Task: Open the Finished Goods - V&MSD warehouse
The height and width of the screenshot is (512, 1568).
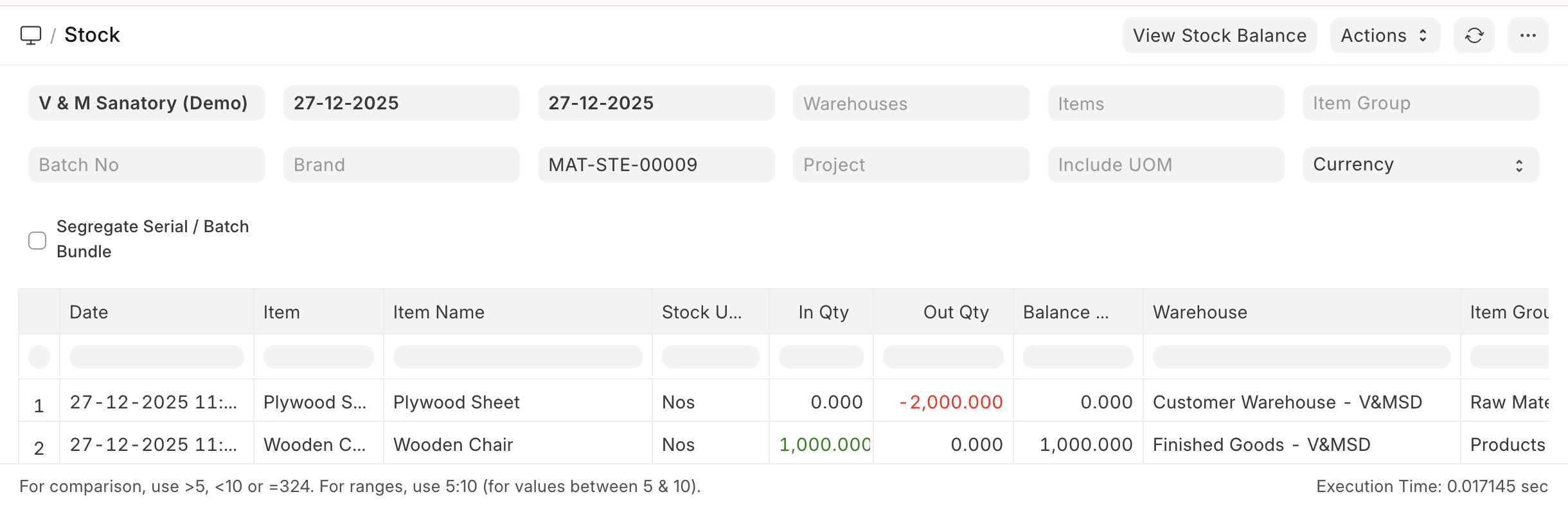Action: 1261,444
